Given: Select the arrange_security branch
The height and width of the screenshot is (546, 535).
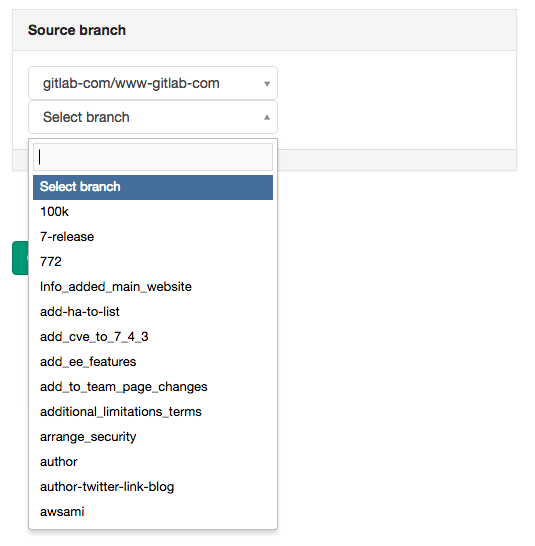Looking at the screenshot, I should [x=153, y=437].
